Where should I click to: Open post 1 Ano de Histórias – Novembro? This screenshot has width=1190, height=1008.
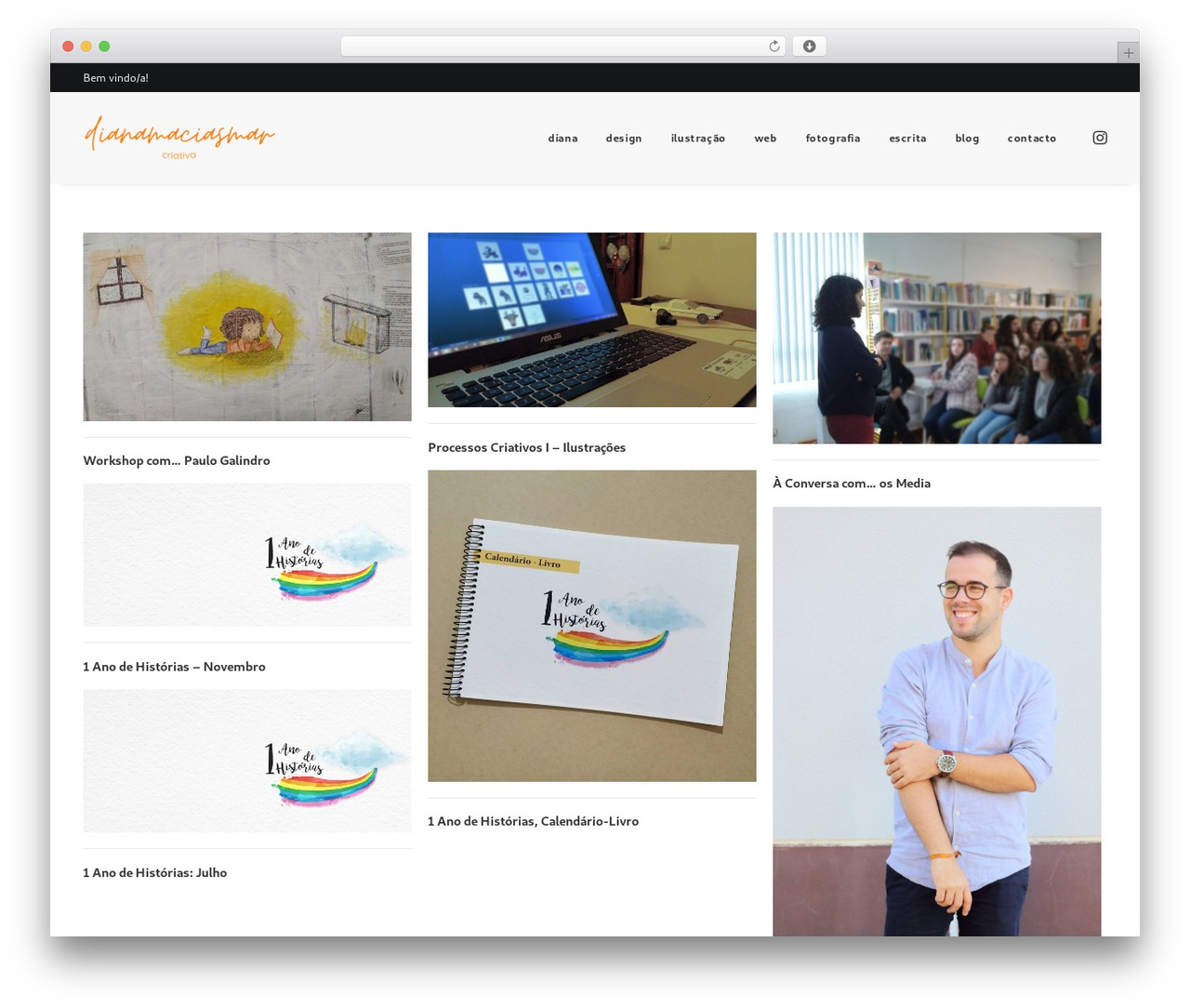point(175,667)
